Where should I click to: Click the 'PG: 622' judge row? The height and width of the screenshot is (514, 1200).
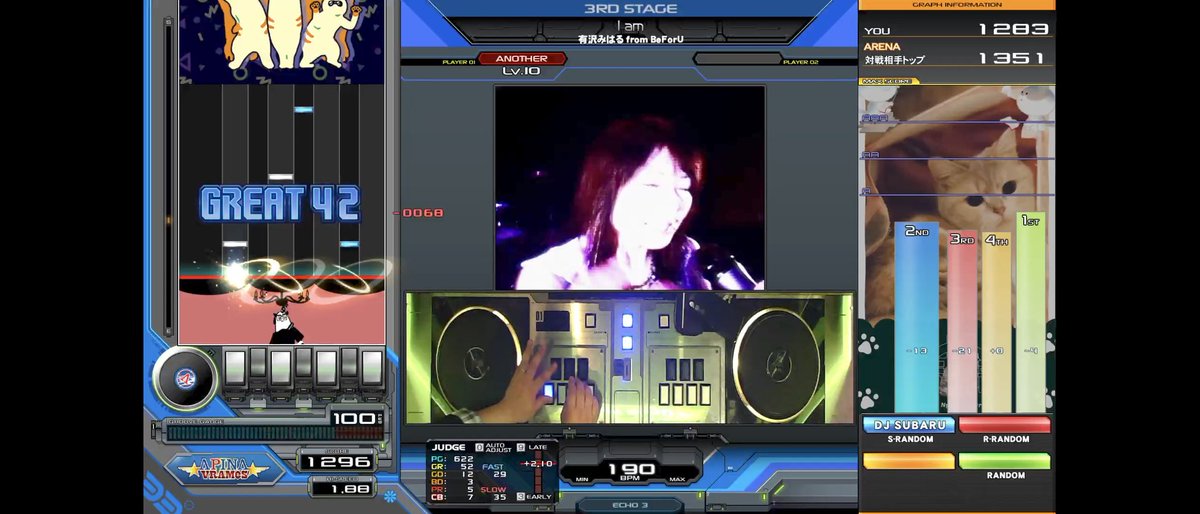click(452, 459)
